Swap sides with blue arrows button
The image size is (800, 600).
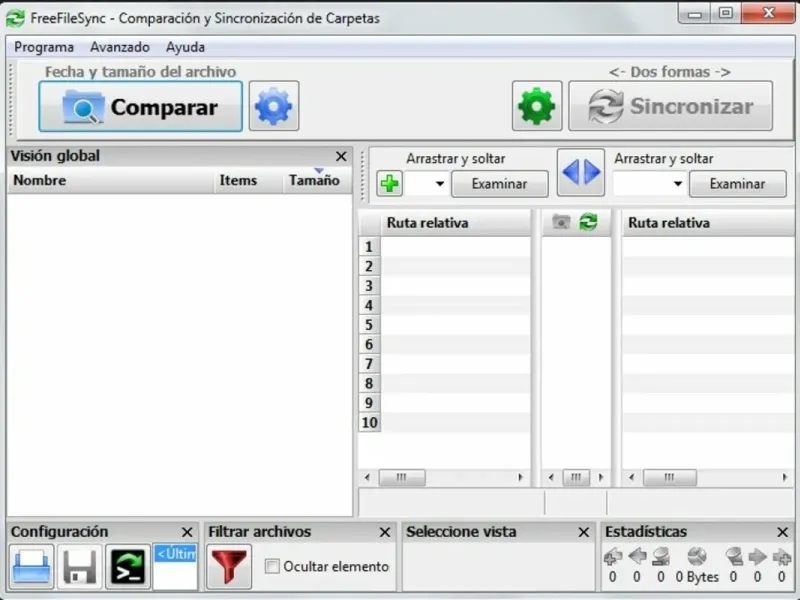pos(581,172)
